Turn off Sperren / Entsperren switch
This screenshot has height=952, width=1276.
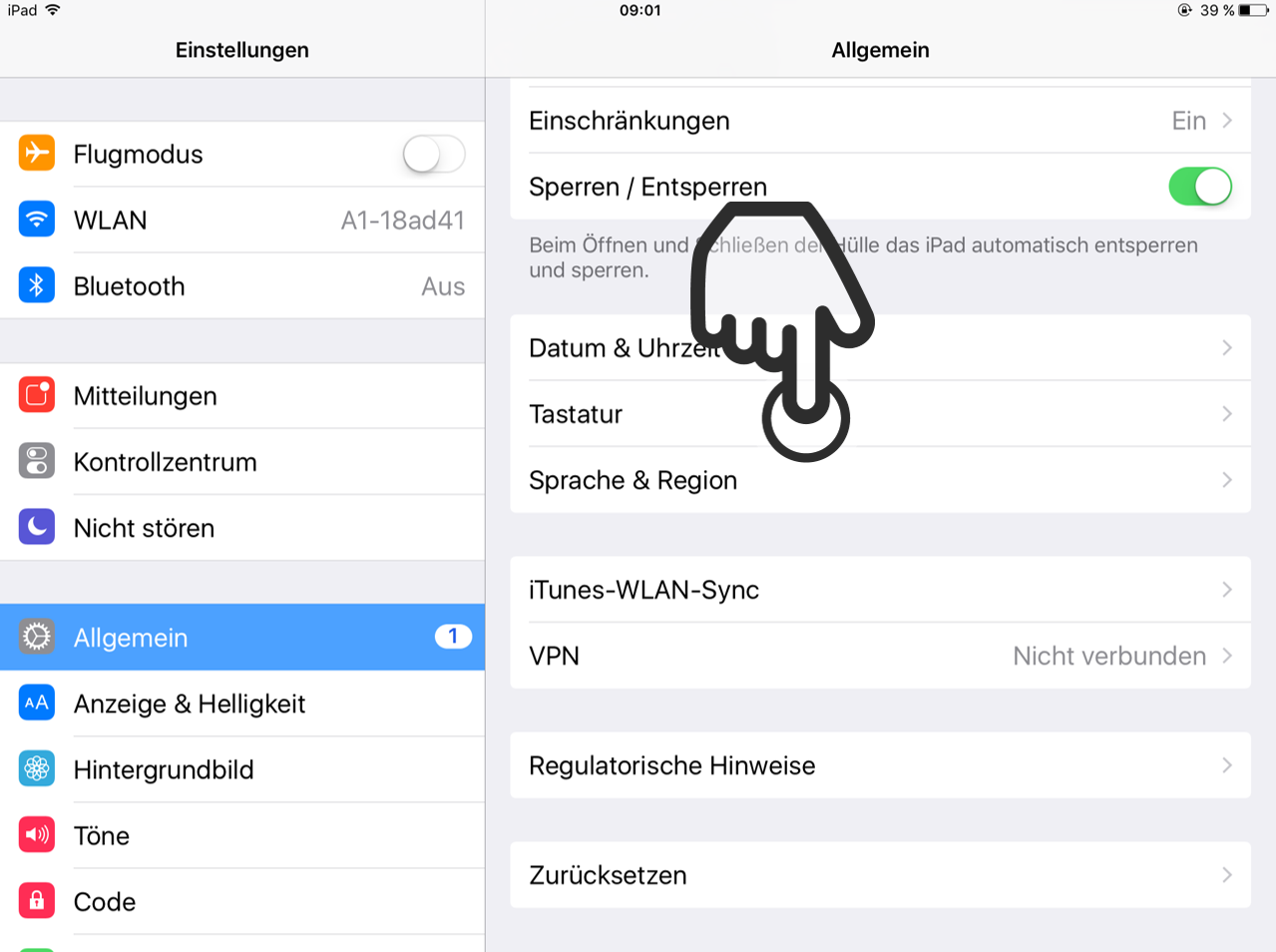point(1200,187)
